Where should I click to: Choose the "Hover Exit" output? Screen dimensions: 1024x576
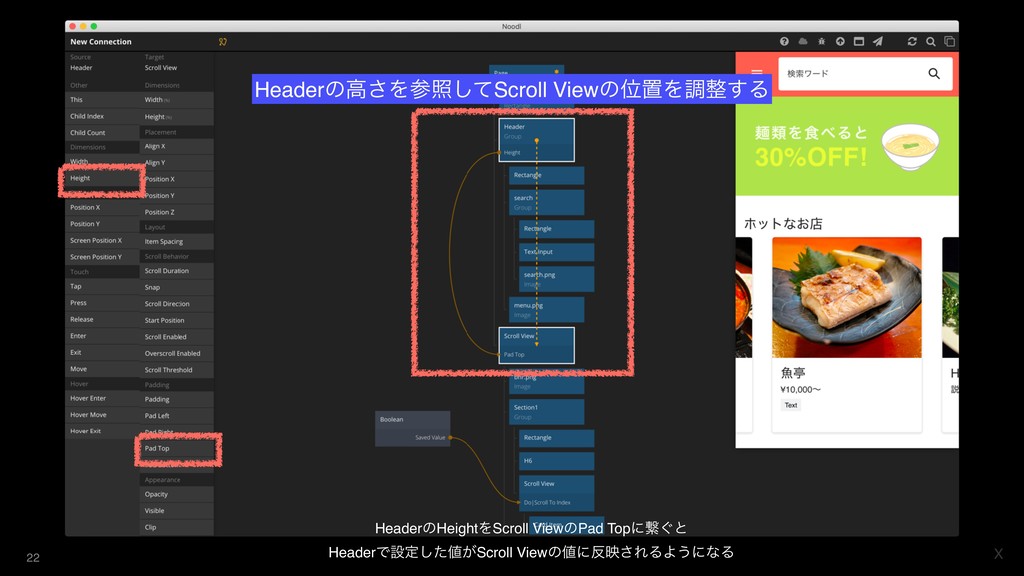(x=102, y=431)
